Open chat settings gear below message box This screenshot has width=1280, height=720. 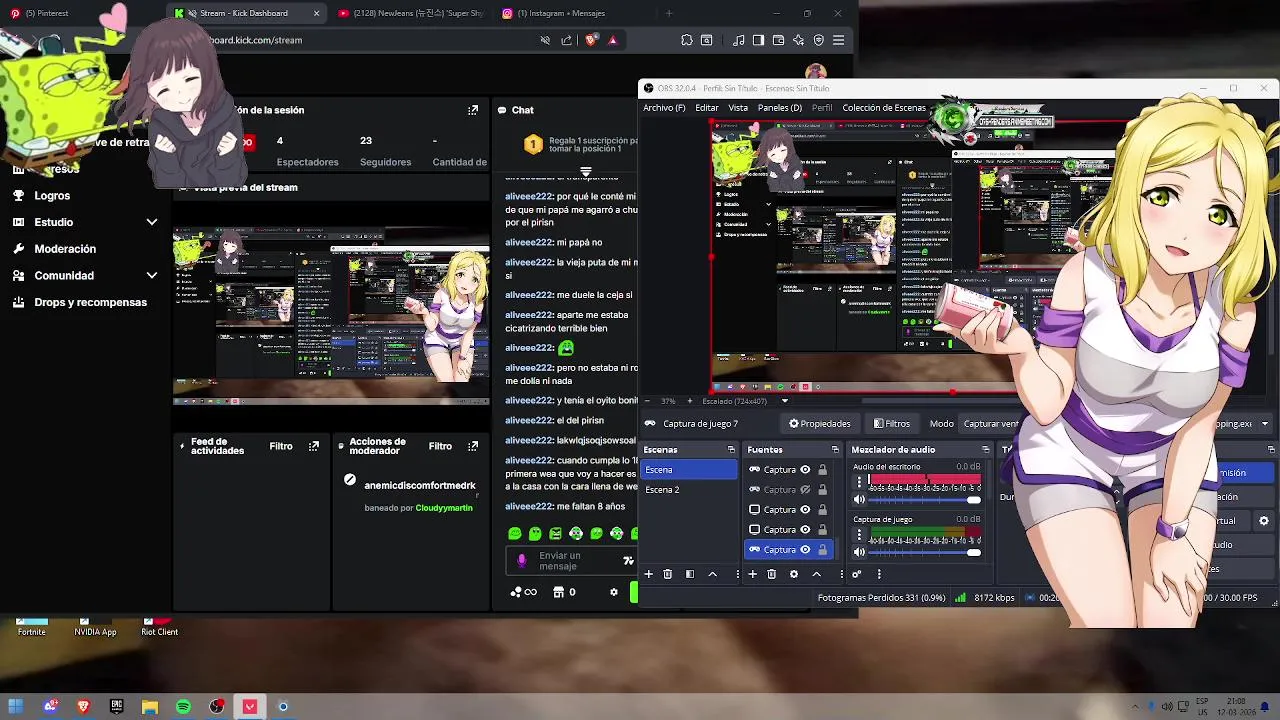pos(614,592)
